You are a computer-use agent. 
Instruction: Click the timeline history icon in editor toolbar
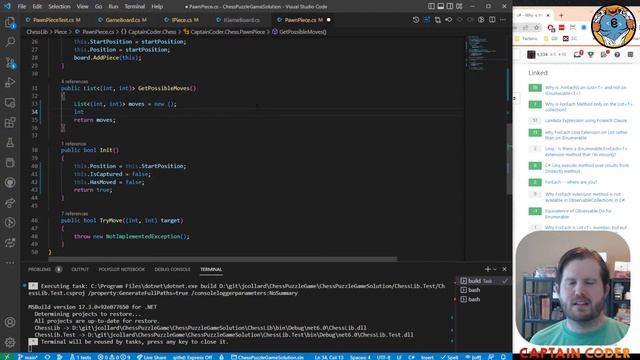[416, 20]
